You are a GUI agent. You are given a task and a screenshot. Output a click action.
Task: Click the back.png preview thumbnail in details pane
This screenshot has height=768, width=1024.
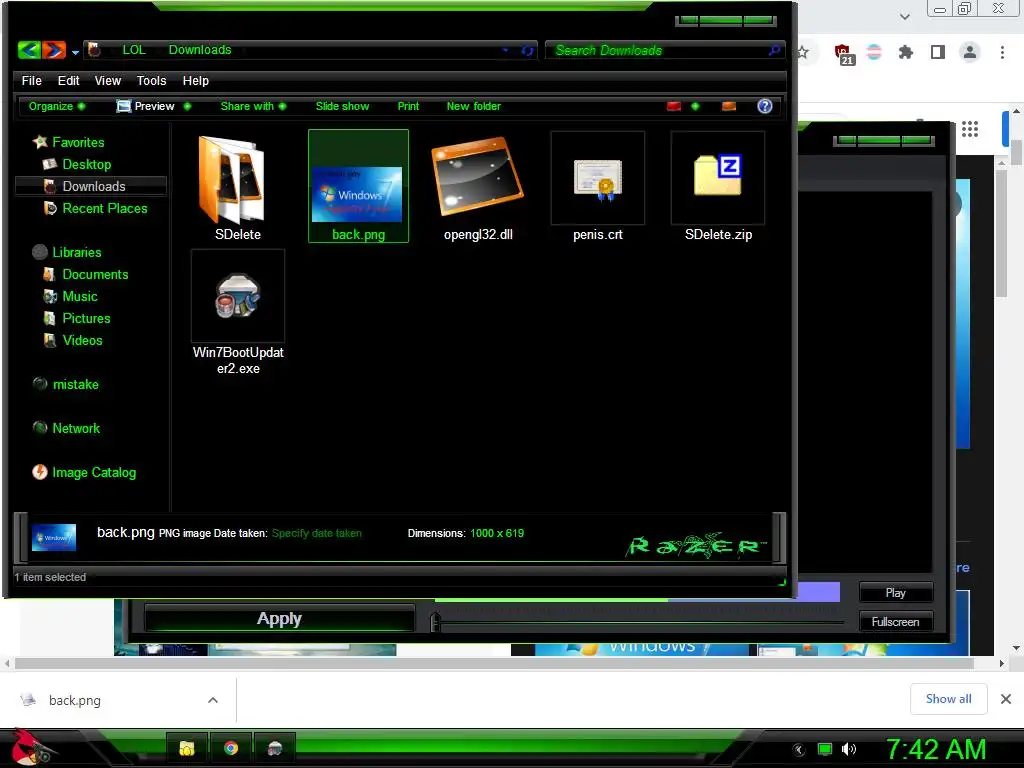coord(54,537)
